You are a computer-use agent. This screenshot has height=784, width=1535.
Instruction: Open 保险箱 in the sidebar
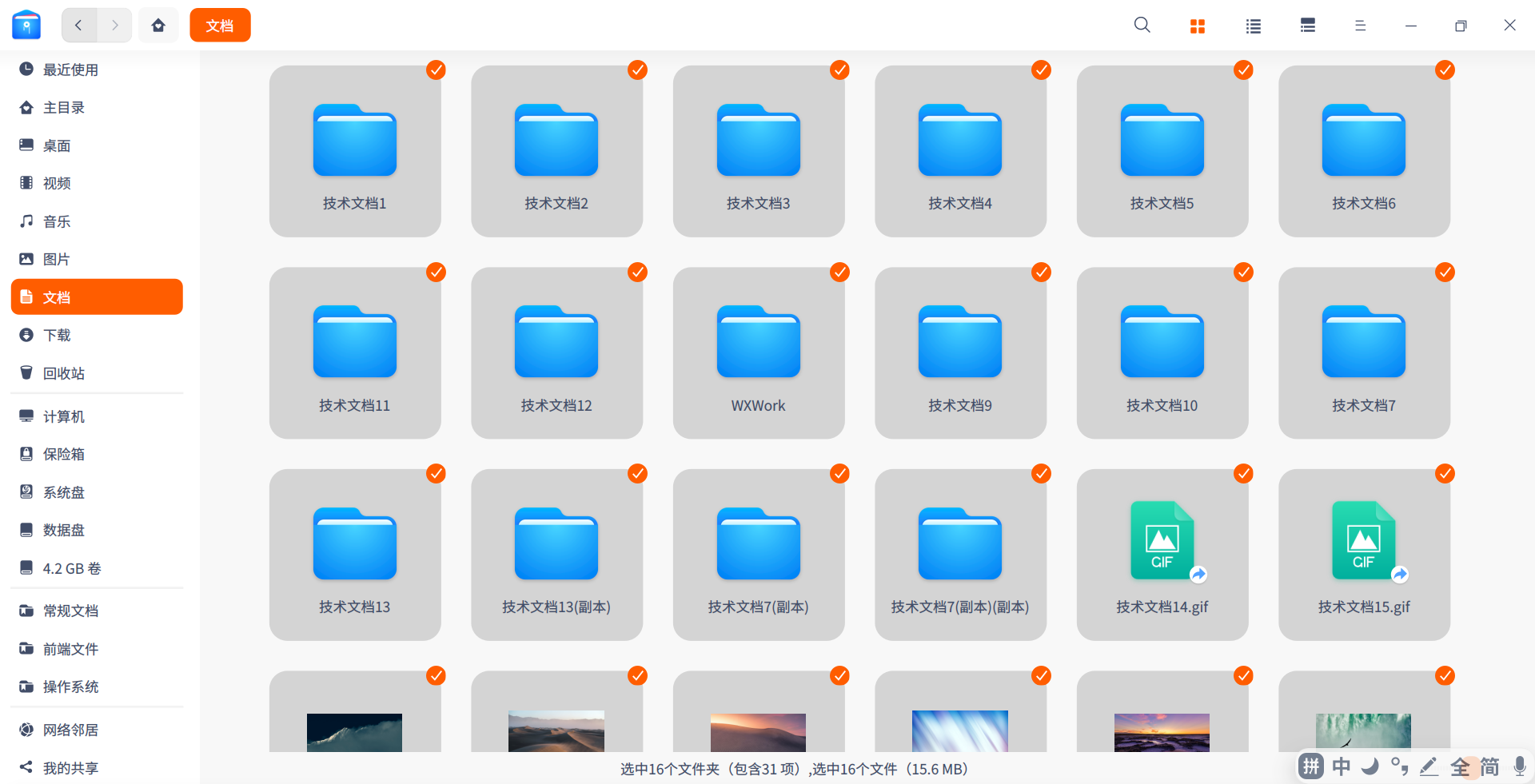click(97, 454)
